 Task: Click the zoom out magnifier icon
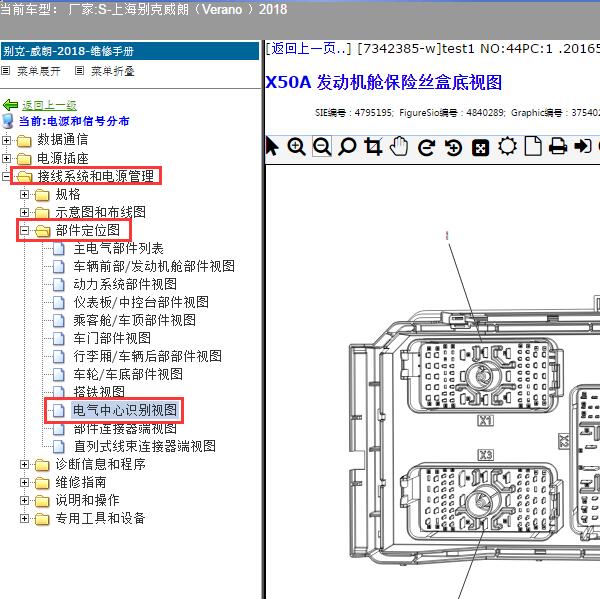[x=322, y=147]
